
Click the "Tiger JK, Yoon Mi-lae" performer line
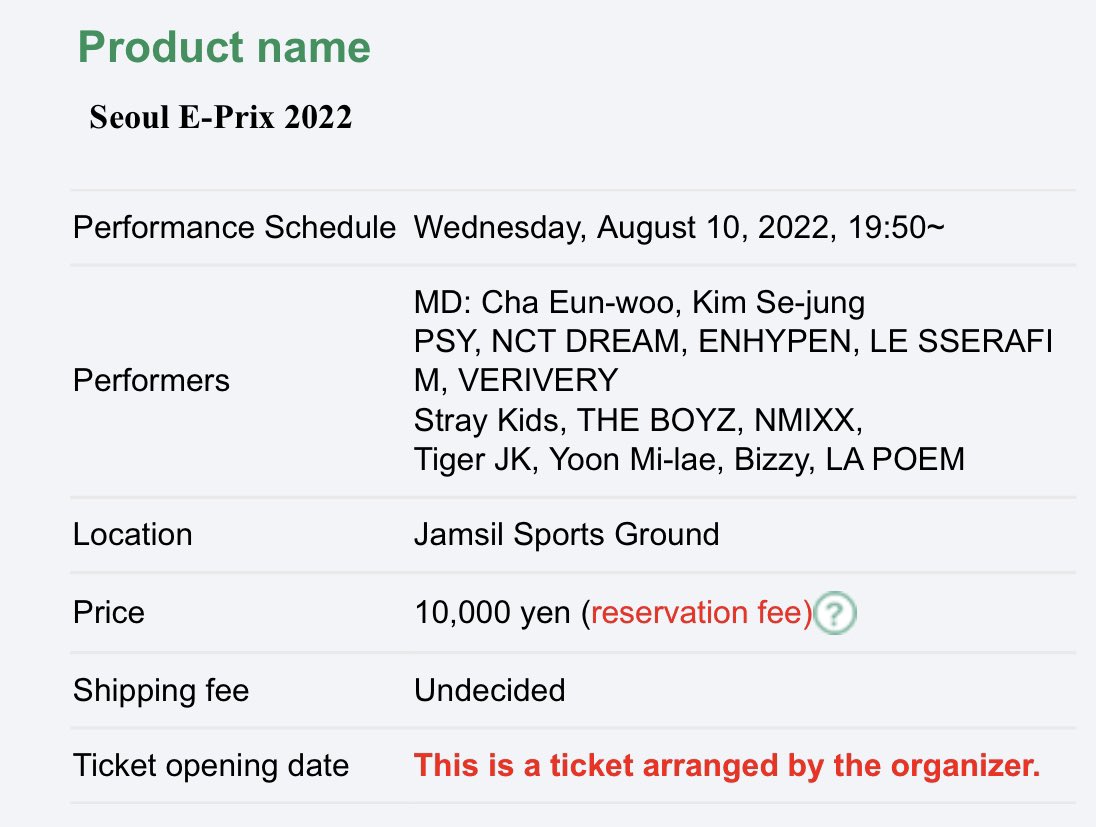pyautogui.click(x=689, y=459)
